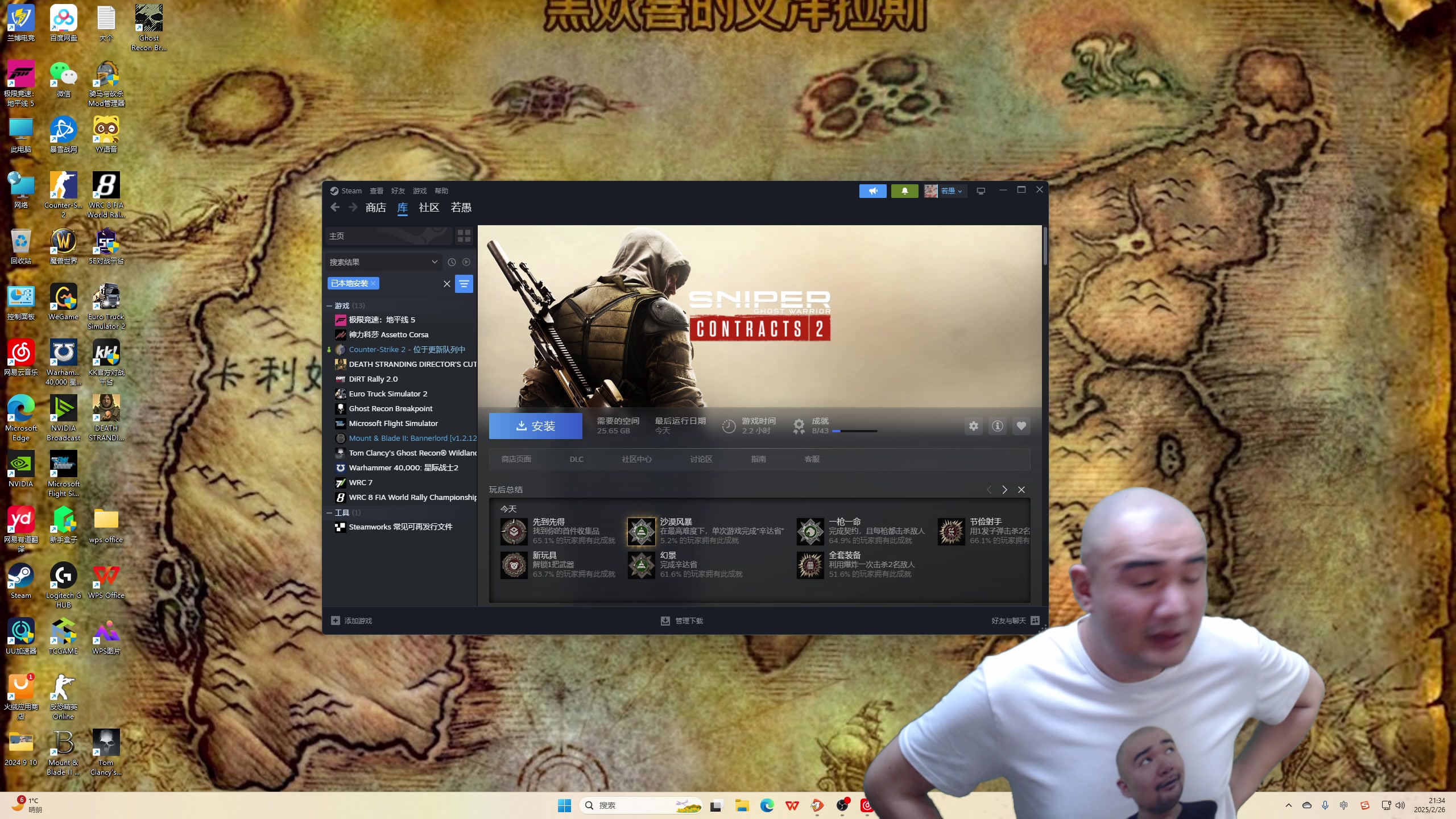The height and width of the screenshot is (819, 1456).
Task: Click the Windows Start button
Action: 564,806
